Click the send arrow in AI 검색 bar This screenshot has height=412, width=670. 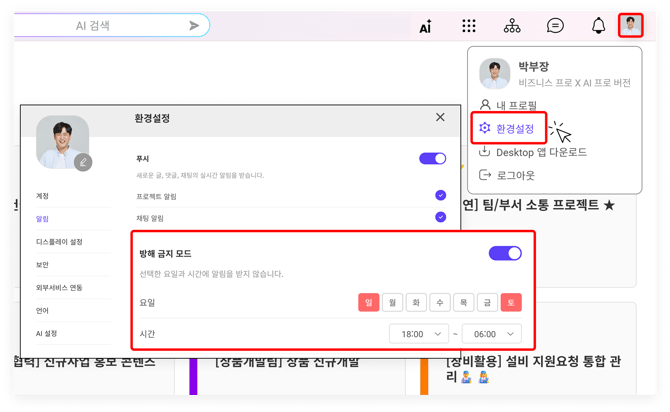pos(194,26)
